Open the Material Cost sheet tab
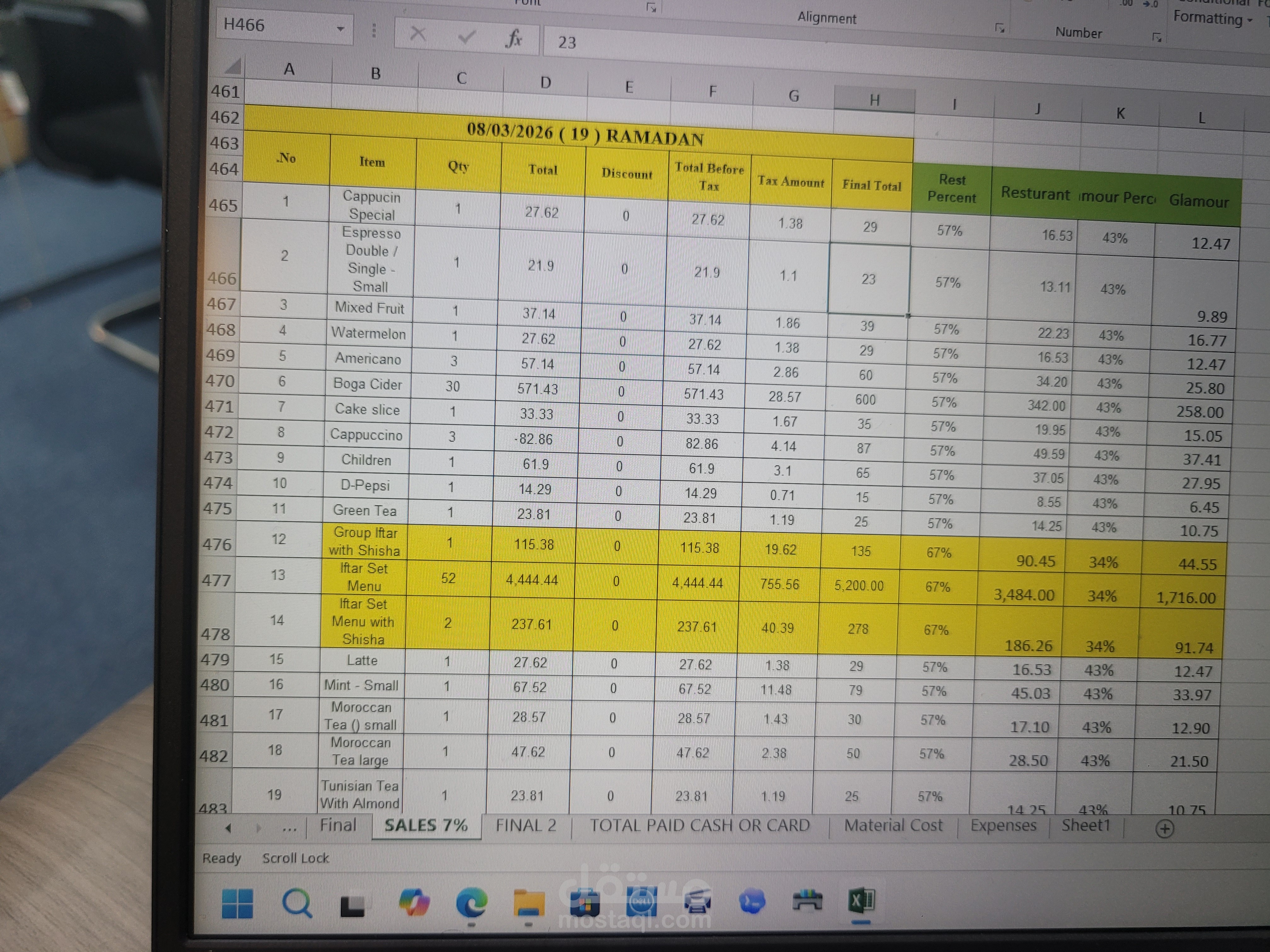1270x952 pixels. click(x=893, y=826)
